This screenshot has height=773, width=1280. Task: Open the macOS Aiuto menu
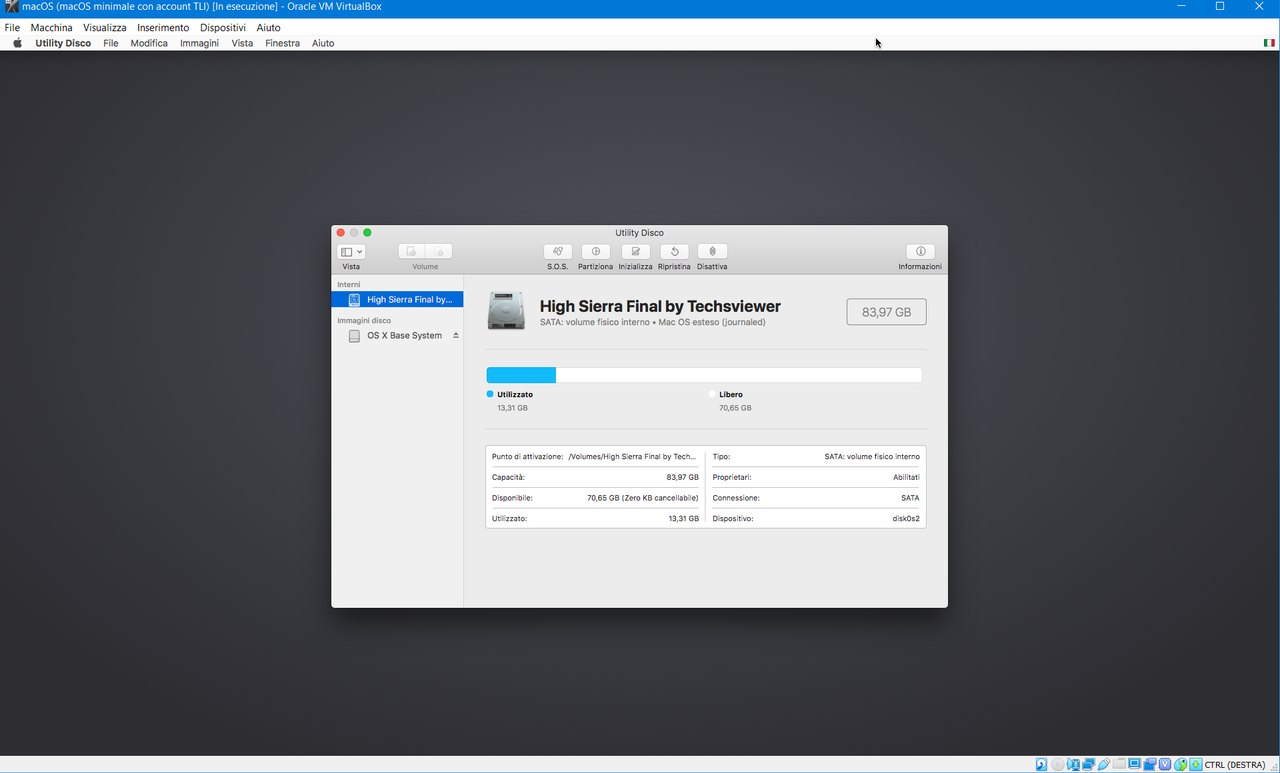(323, 43)
